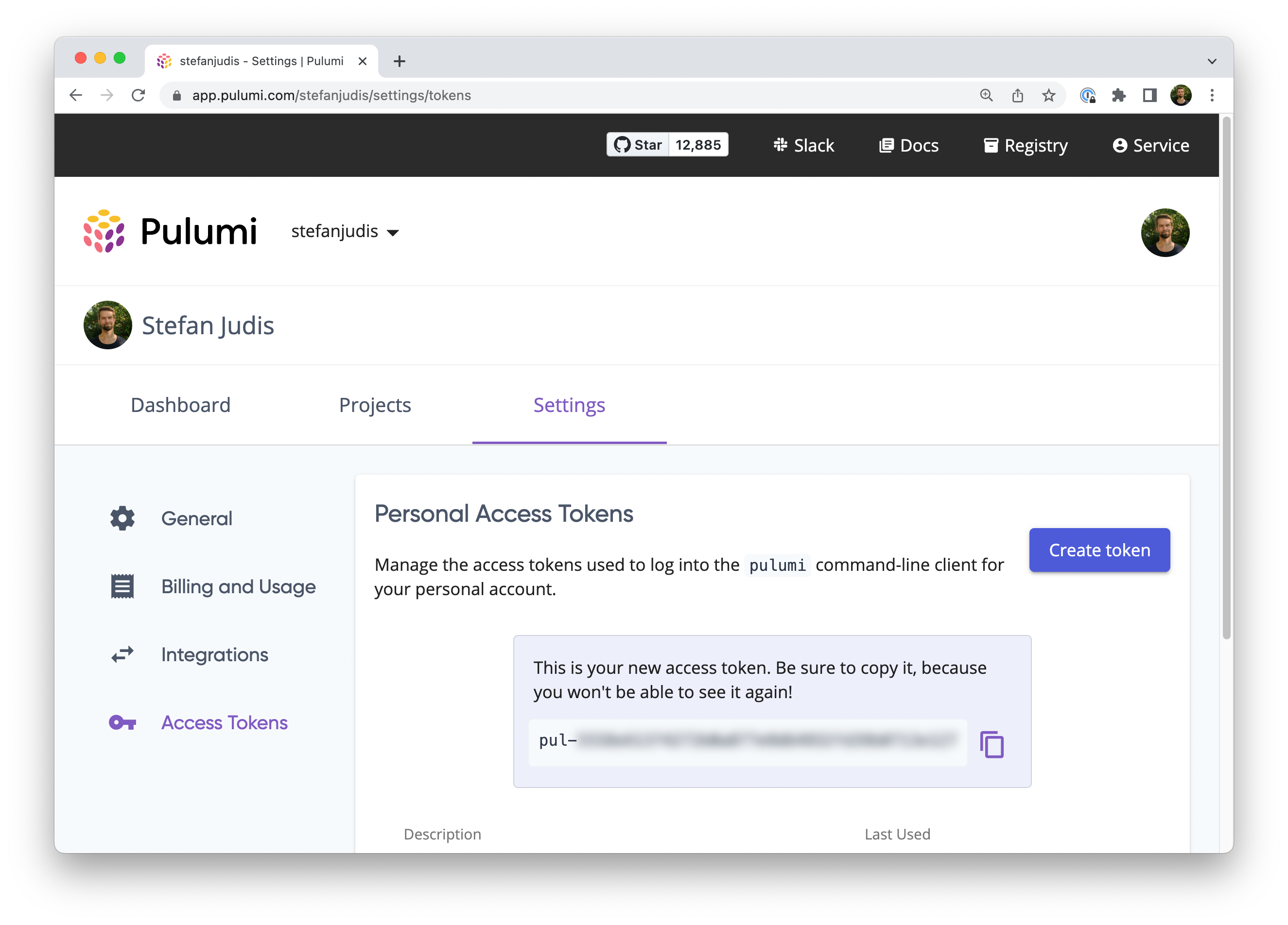1288x925 pixels.
Task: Select the Projects tab
Action: [x=376, y=405]
